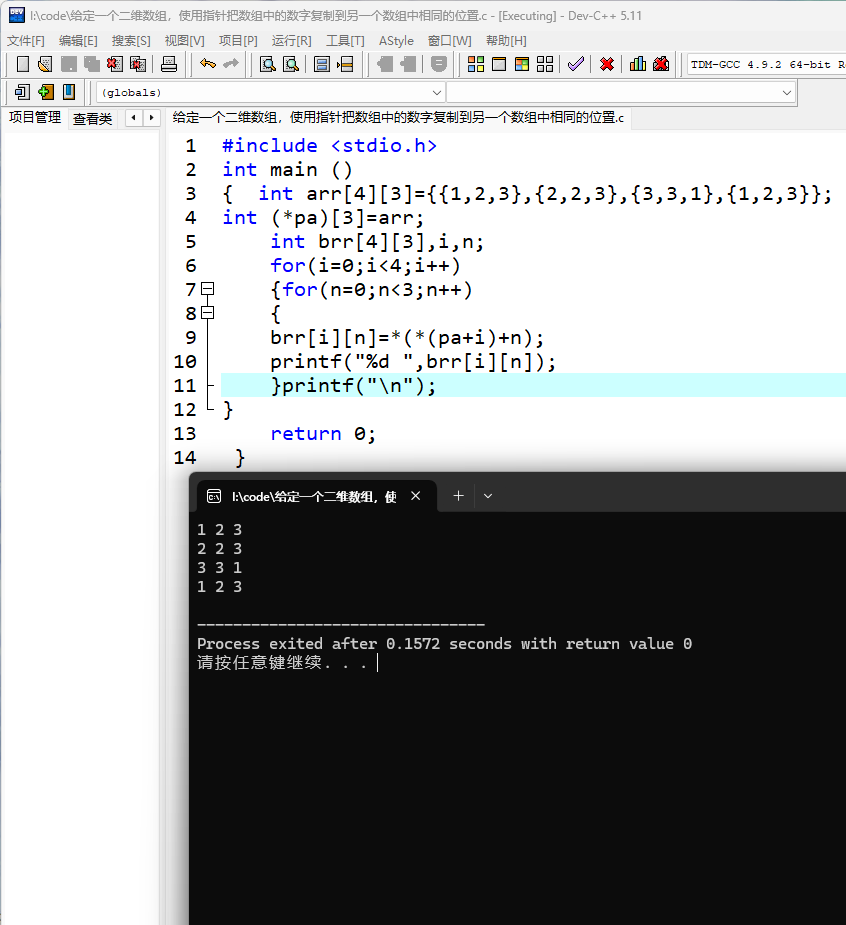Click the Goto function icon
Viewport: 846px width, 925px height.
click(x=322, y=64)
